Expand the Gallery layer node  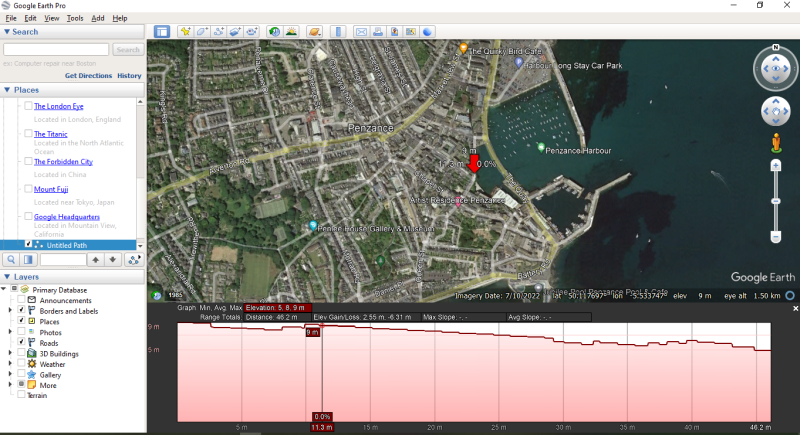[x=10, y=374]
